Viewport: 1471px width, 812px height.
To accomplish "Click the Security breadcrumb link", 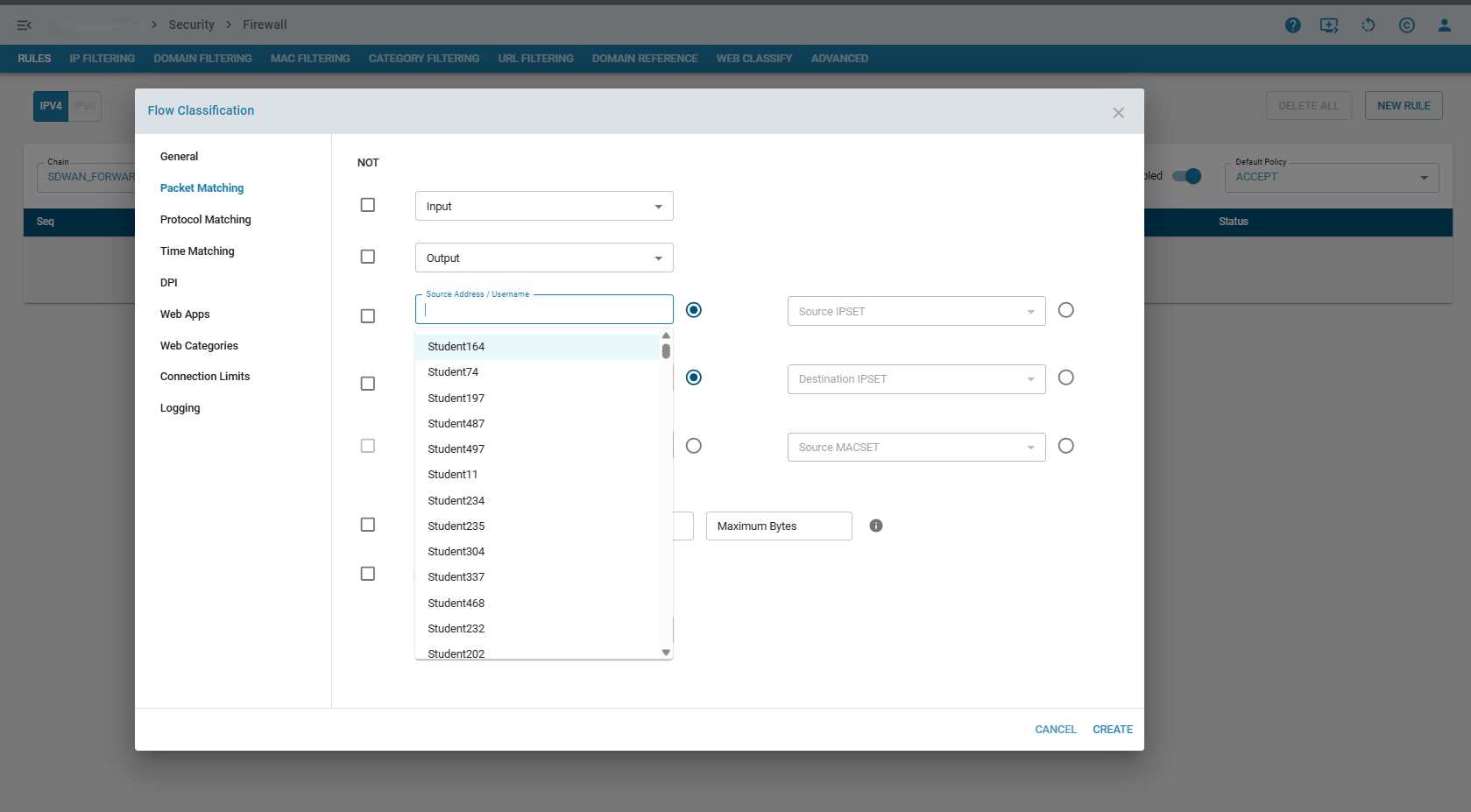I will pos(191,25).
